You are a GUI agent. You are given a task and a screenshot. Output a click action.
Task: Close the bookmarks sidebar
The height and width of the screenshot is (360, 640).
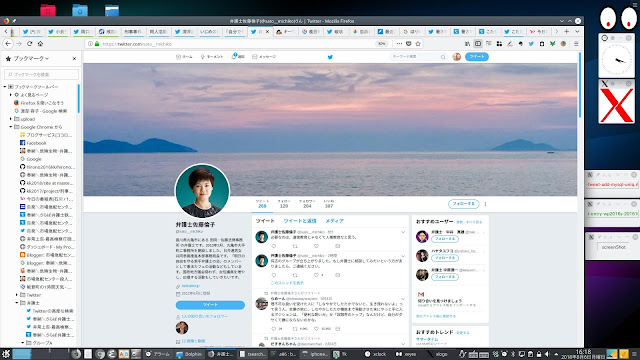coord(74,59)
